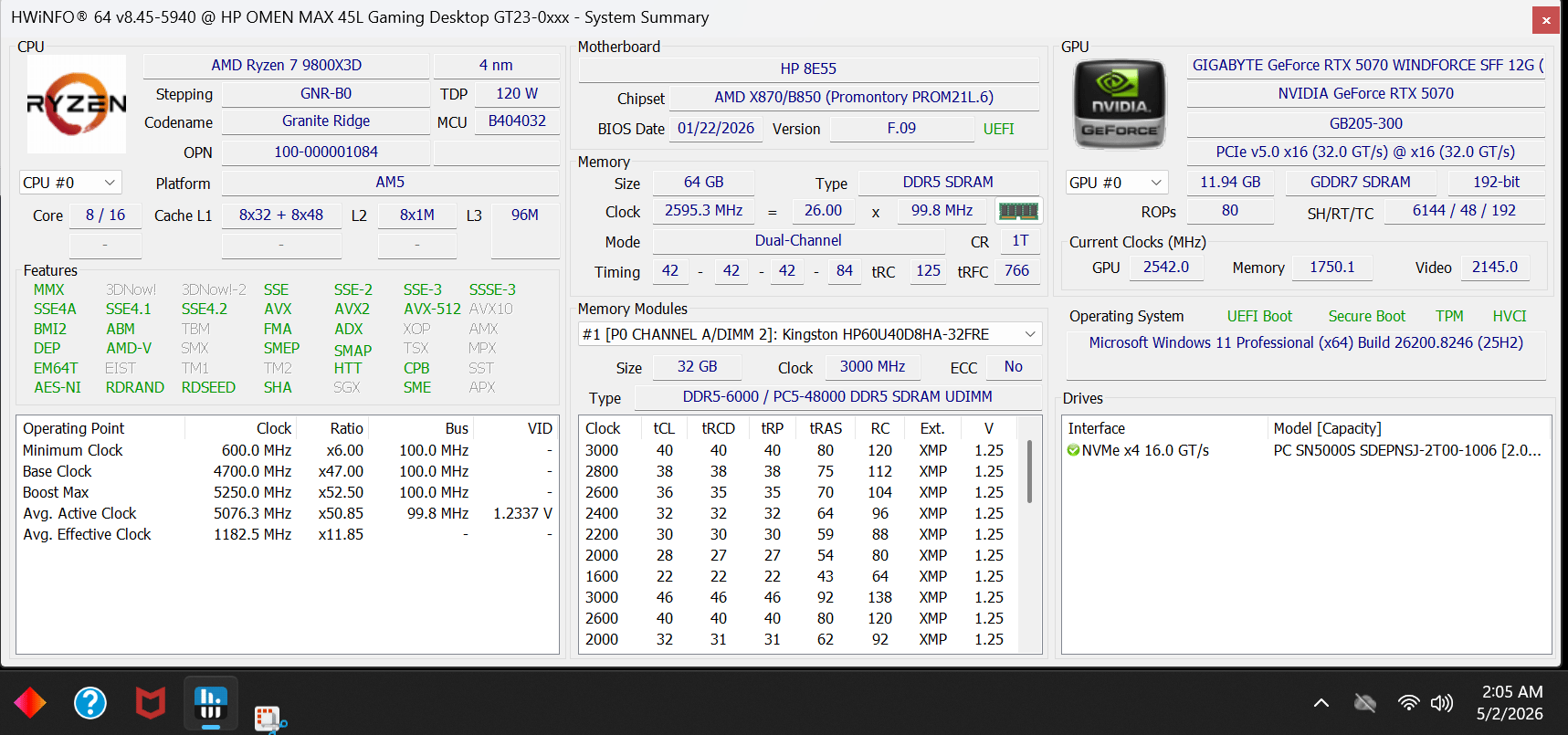The width and height of the screenshot is (1568, 735).
Task: Show hidden tray icons chevron
Action: pyautogui.click(x=1321, y=702)
